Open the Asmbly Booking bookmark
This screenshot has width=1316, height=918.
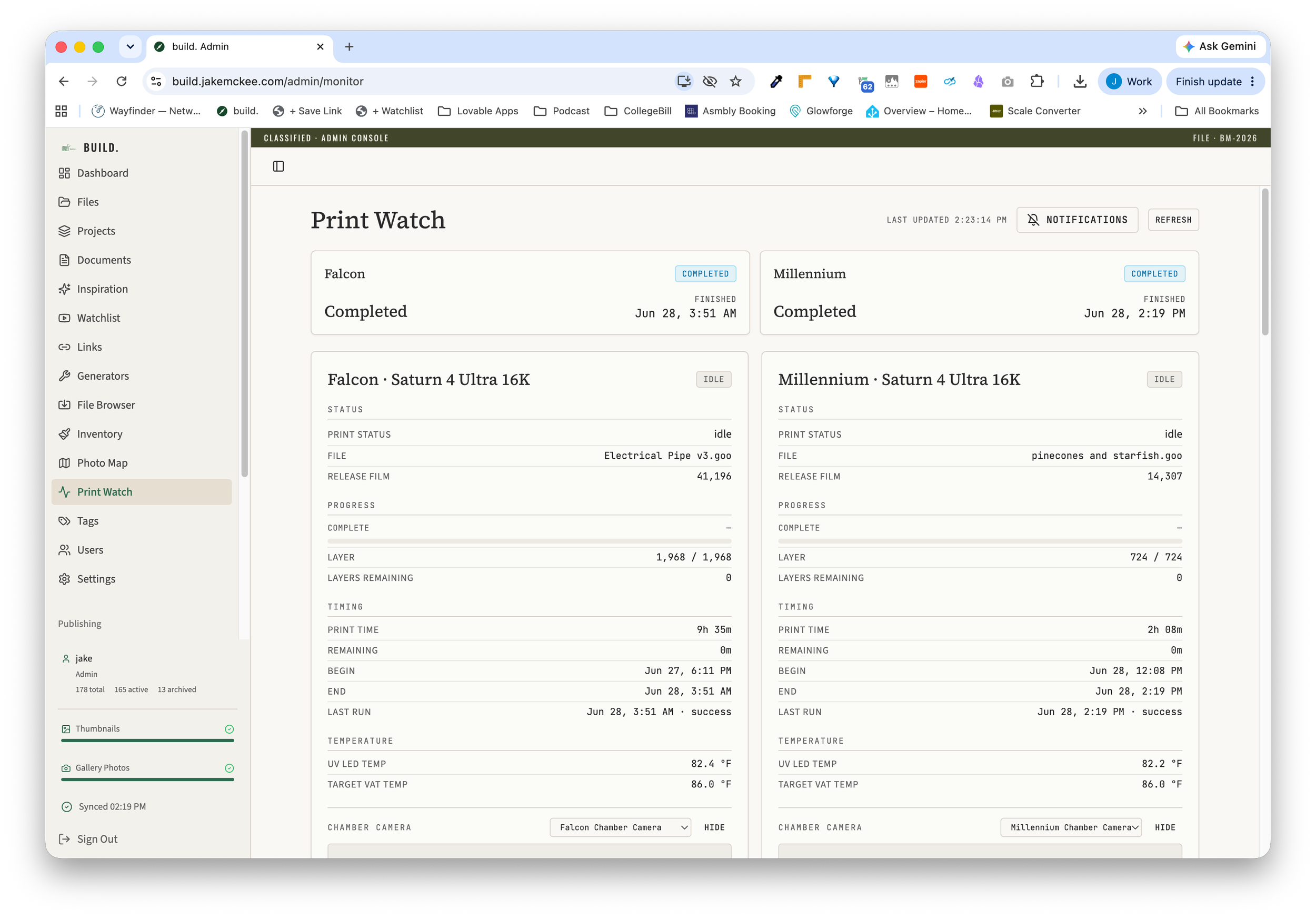(730, 111)
